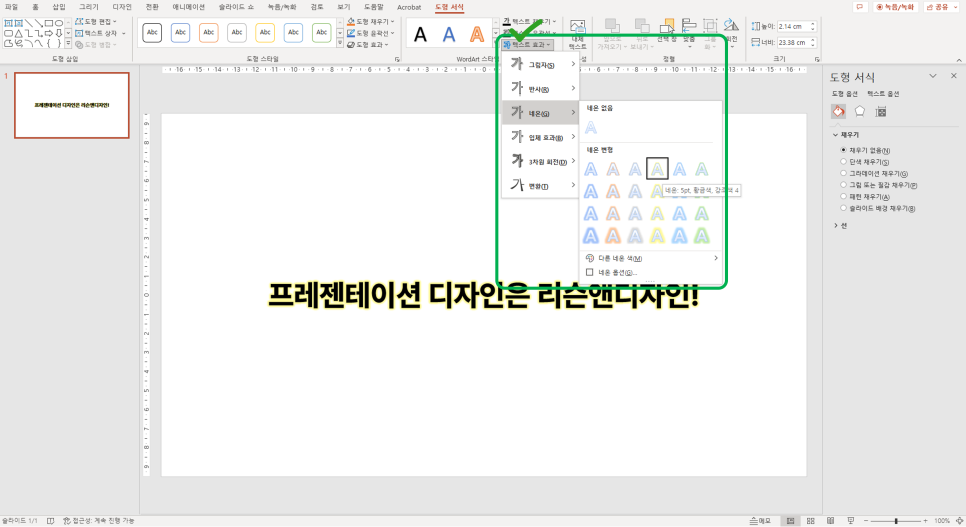The width and height of the screenshot is (966, 527).
Task: Open the 다른 네온 색 submenu
Action: click(x=651, y=258)
